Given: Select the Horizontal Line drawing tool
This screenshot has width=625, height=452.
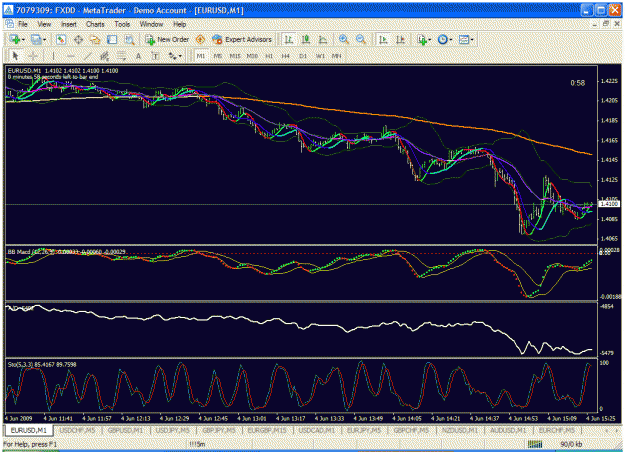Looking at the screenshot, I should 71,56.
